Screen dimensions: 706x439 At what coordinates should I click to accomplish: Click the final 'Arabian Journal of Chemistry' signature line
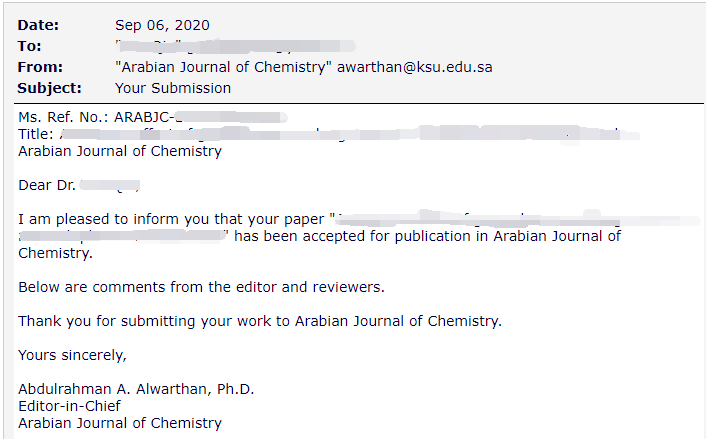120,423
